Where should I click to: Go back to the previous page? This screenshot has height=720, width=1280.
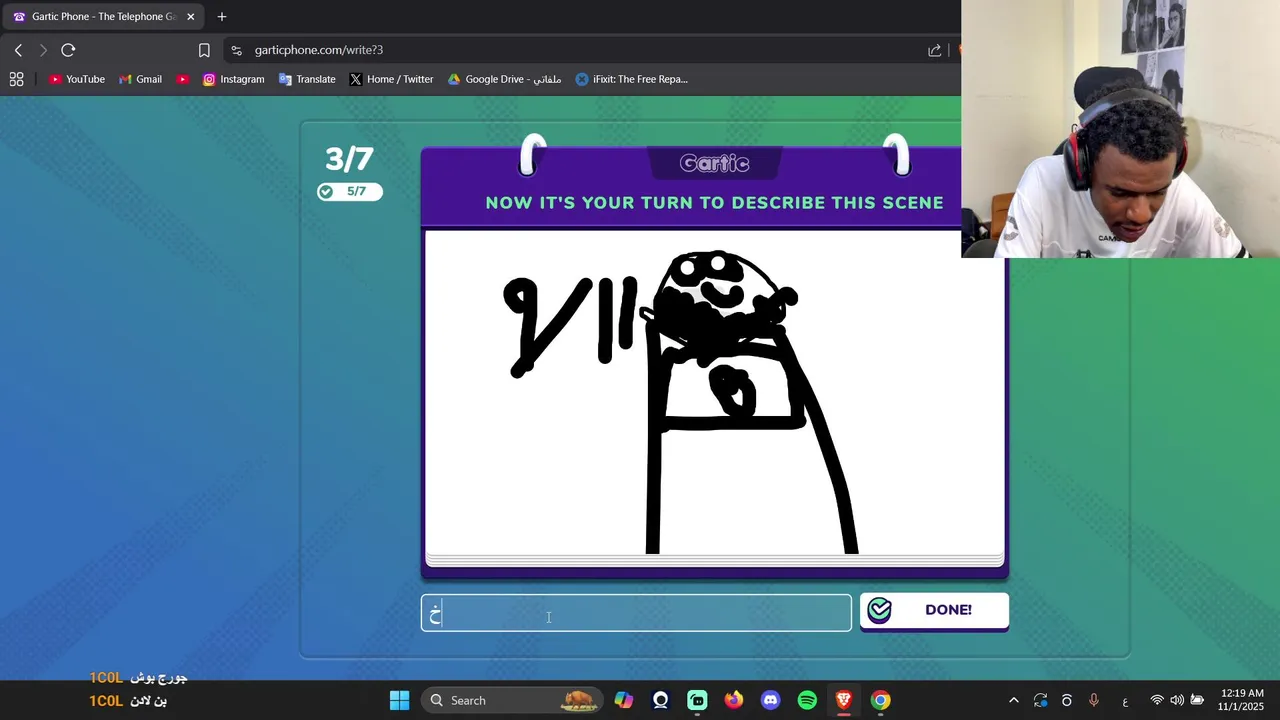[x=18, y=50]
